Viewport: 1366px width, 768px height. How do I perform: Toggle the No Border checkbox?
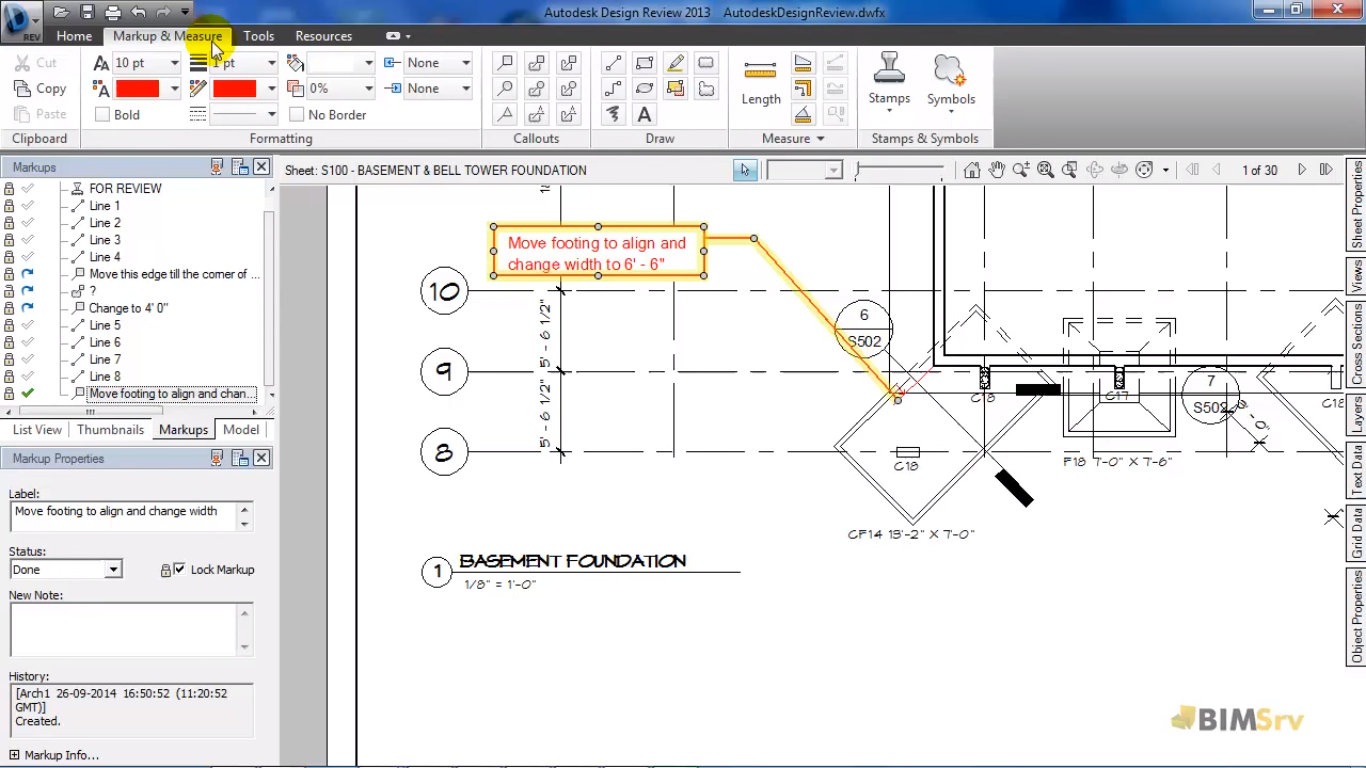pos(297,115)
